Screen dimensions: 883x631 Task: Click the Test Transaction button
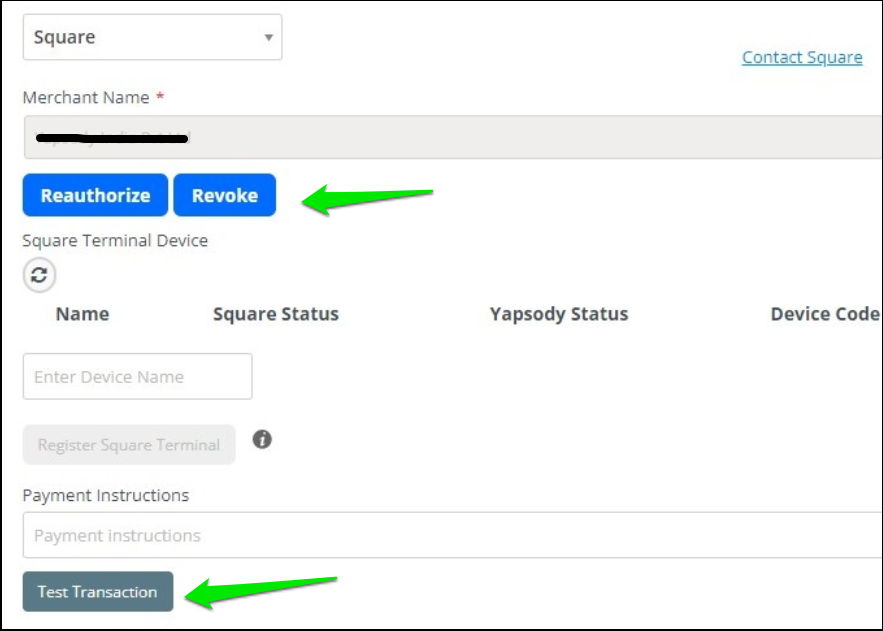point(98,592)
